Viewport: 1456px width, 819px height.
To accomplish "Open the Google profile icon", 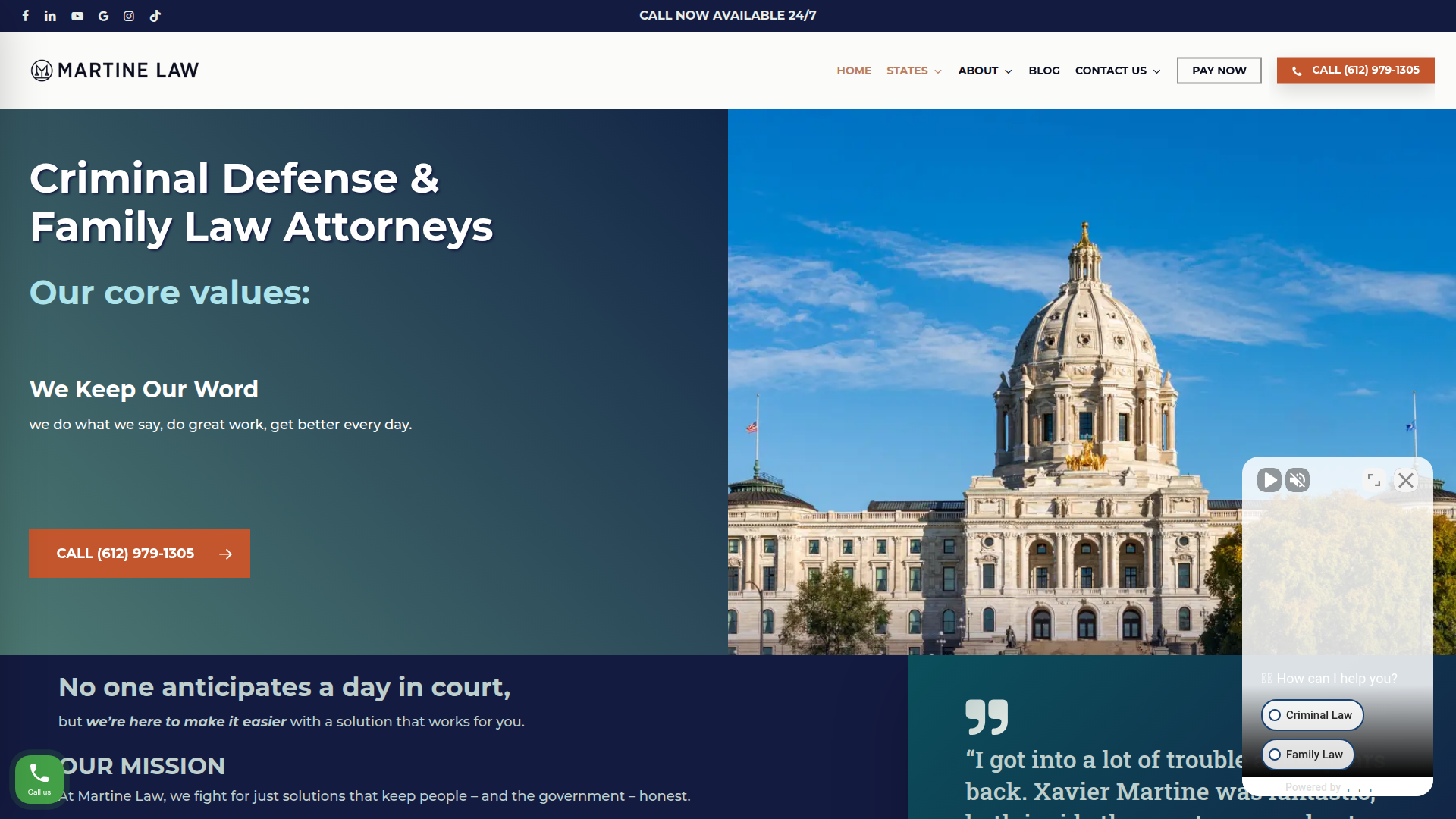I will (104, 16).
